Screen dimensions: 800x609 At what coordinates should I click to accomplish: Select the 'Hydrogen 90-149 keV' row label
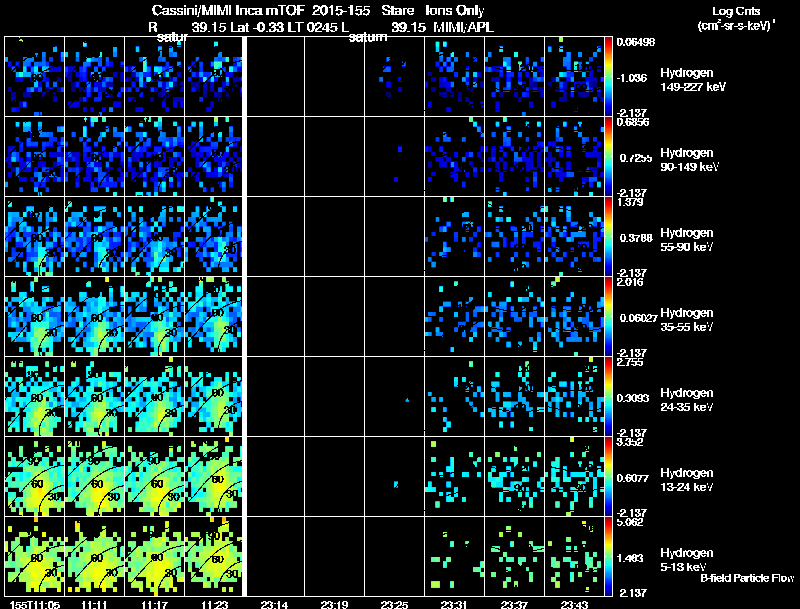click(689, 160)
